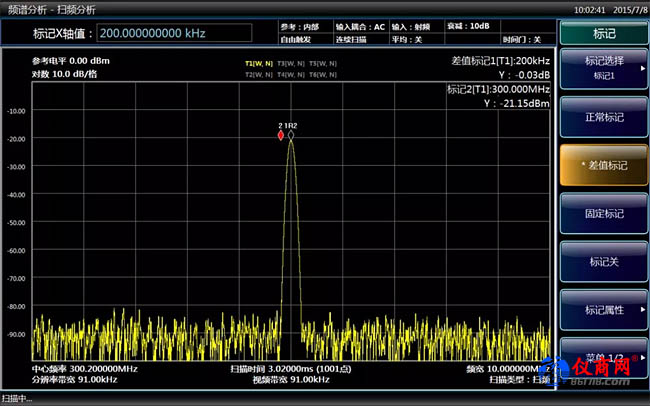The width and height of the screenshot is (650, 406).
Task: Click the -50.00 y-axis label
Action: point(16,223)
